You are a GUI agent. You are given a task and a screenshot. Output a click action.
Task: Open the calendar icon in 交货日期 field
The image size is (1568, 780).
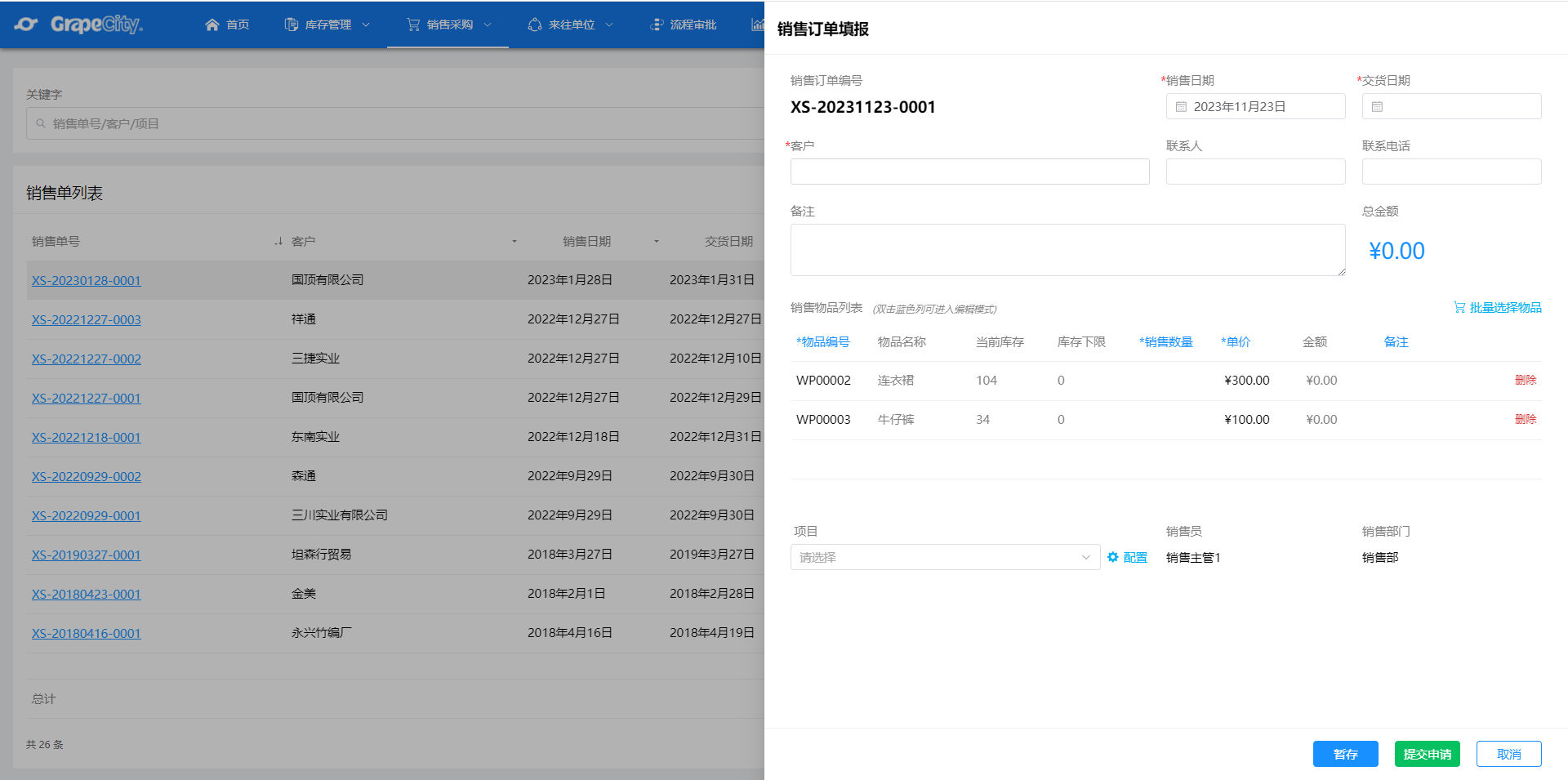point(1377,106)
